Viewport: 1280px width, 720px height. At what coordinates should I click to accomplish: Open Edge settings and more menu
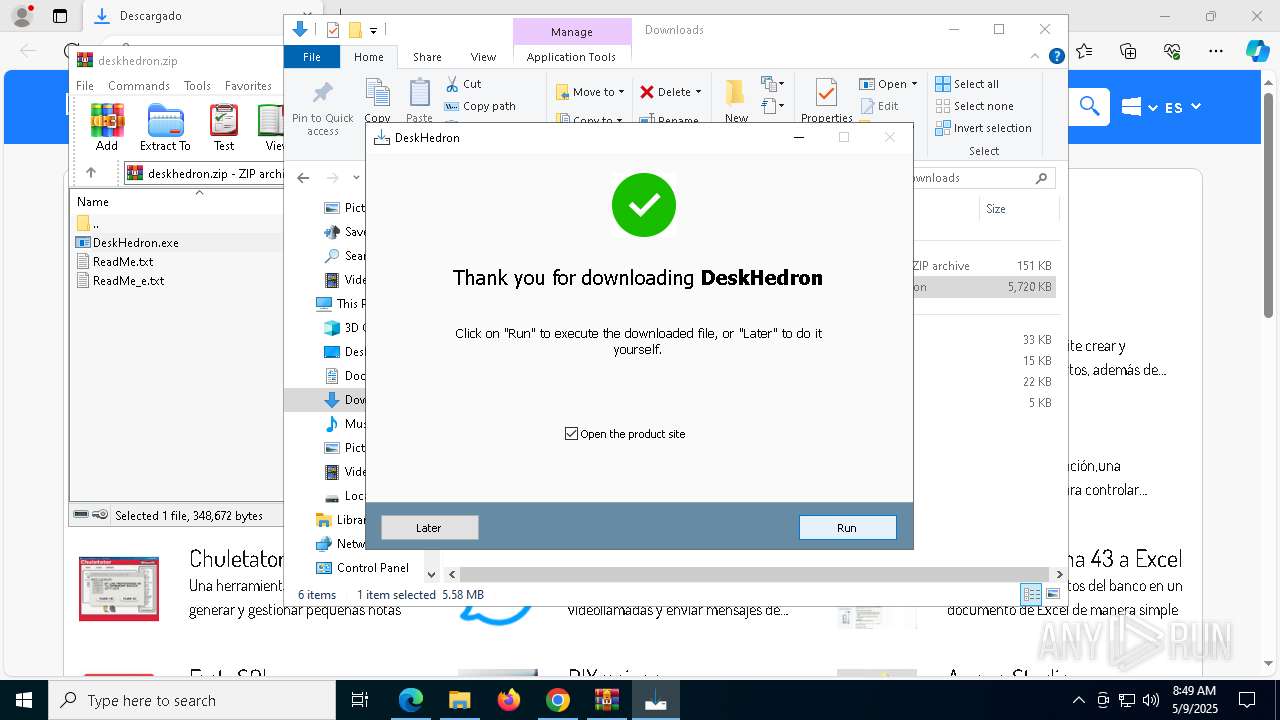1215,51
